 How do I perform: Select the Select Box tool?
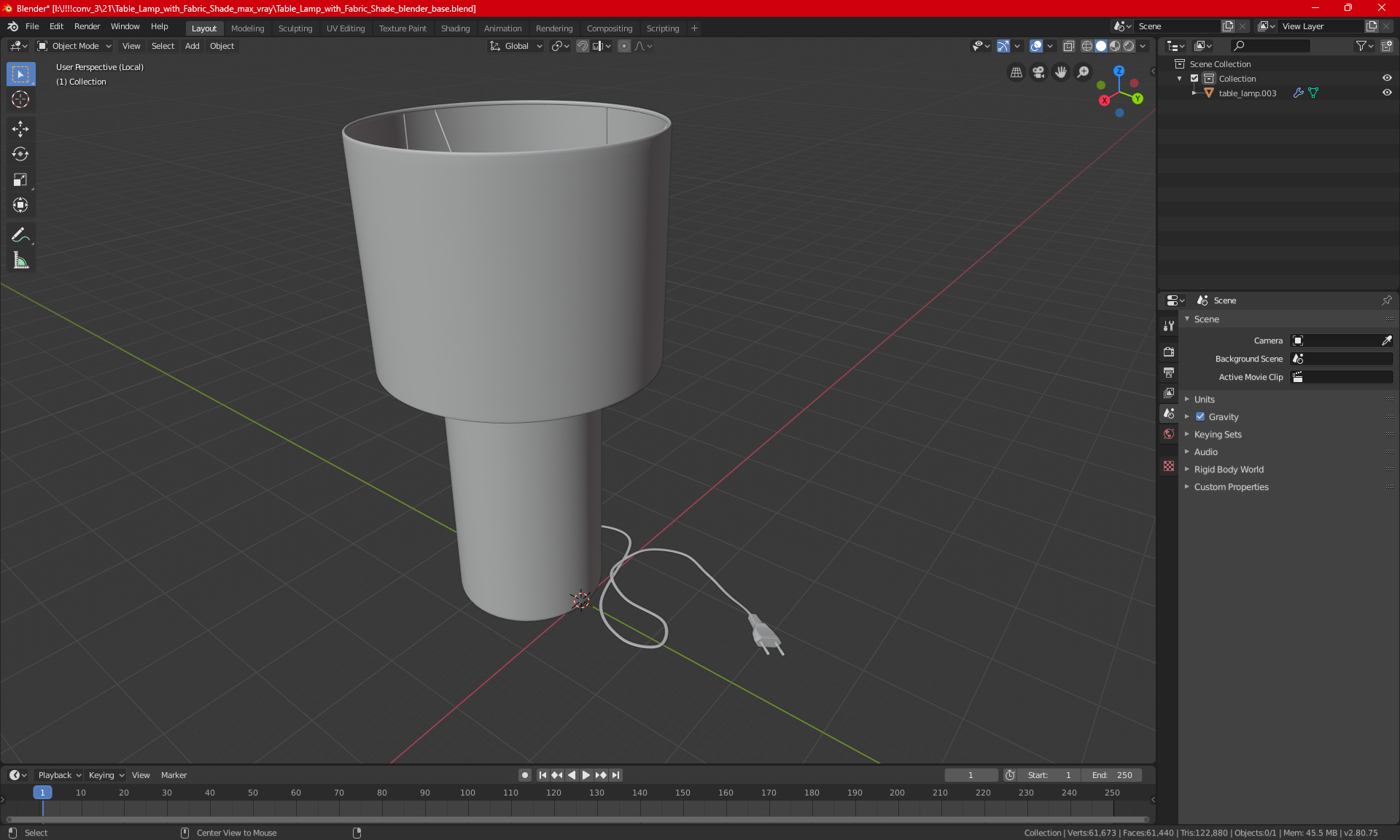tap(20, 74)
